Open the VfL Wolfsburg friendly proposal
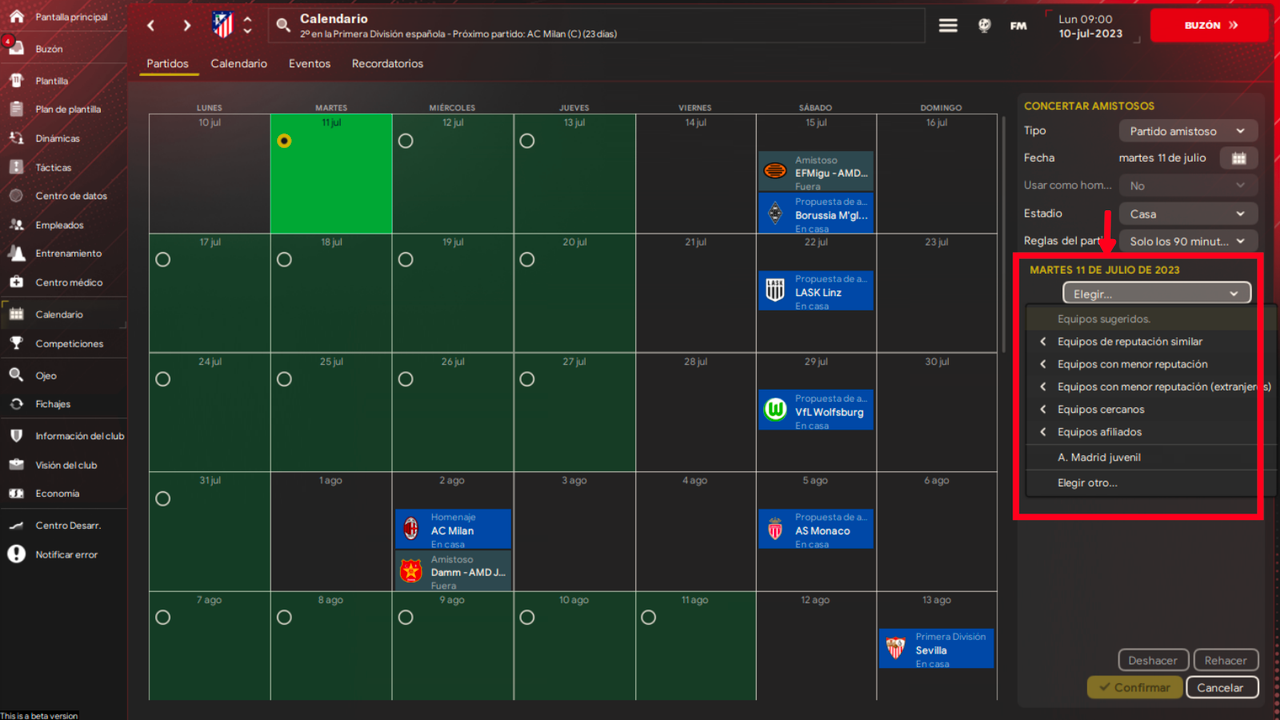This screenshot has height=720, width=1280. (x=815, y=411)
